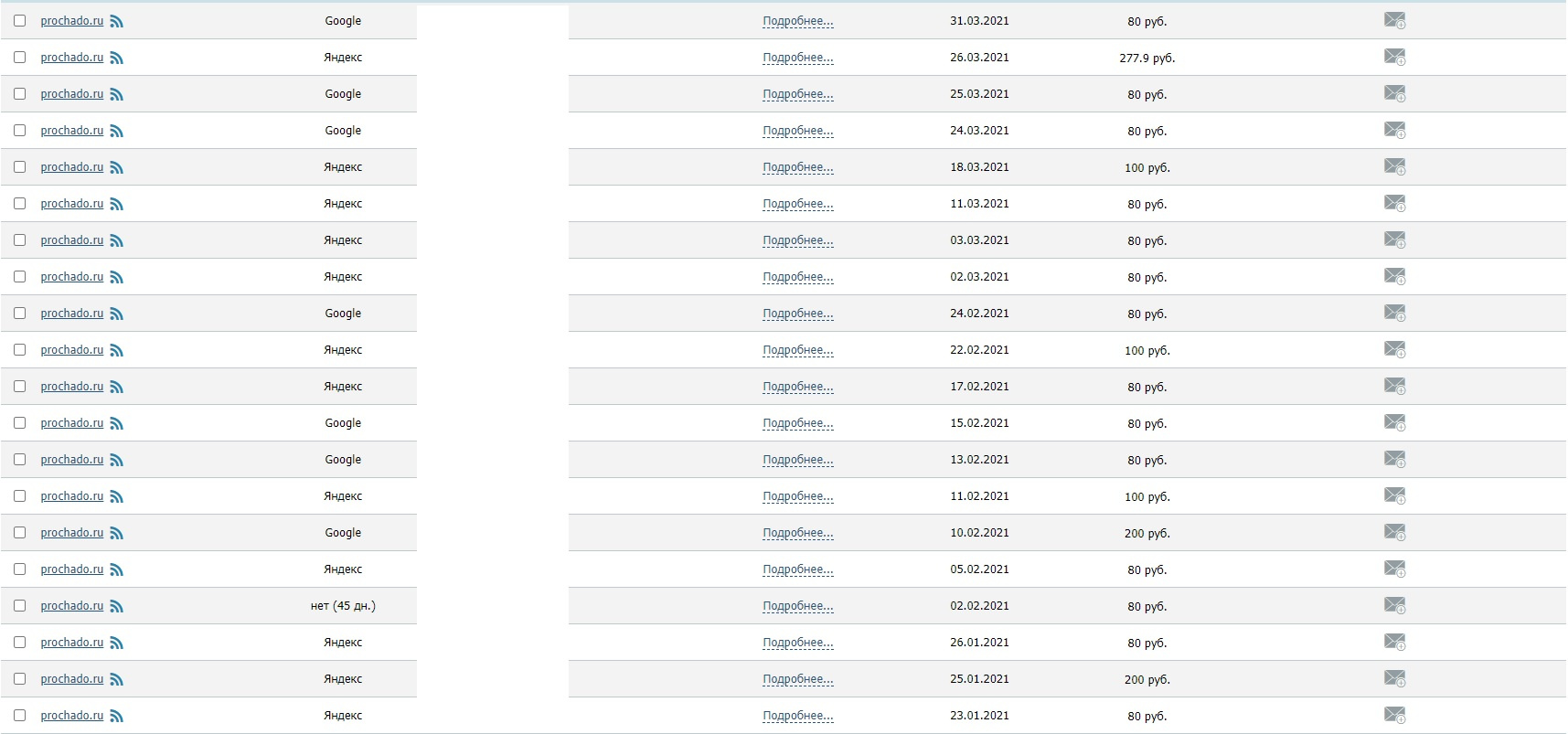This screenshot has height=734, width=1568.
Task: Open the envelope icon in 26.01.2021 row
Action: tap(1394, 642)
